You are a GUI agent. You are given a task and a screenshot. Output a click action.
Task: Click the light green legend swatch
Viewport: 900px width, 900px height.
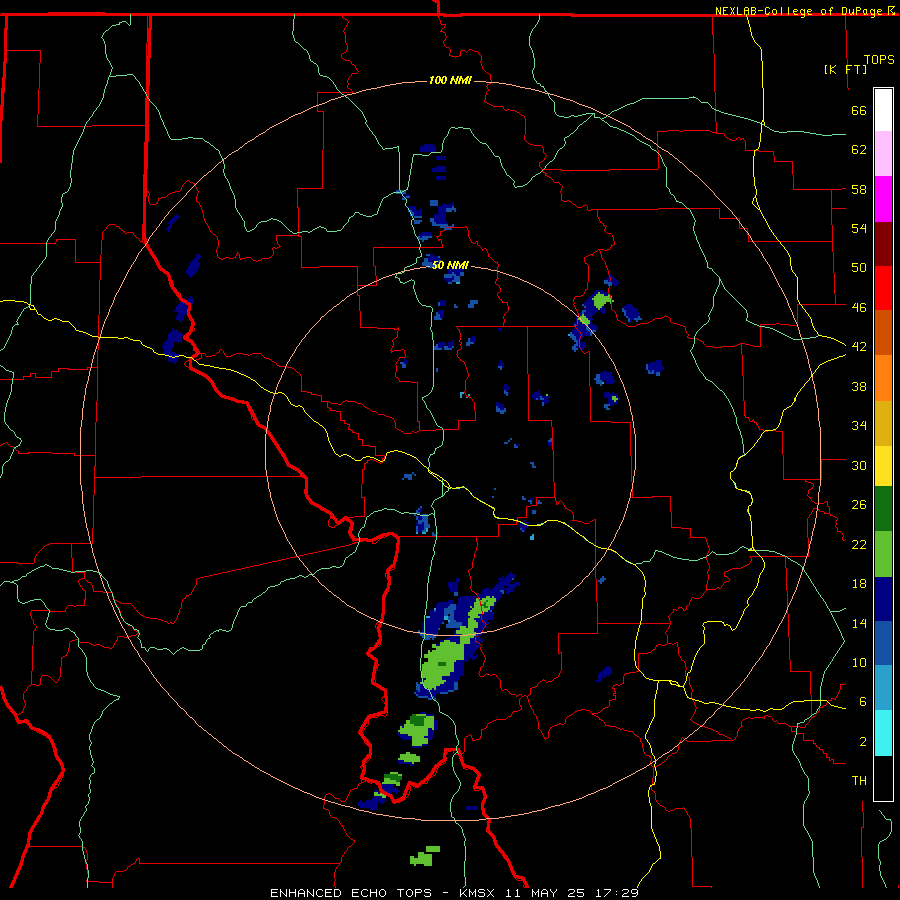pyautogui.click(x=883, y=554)
